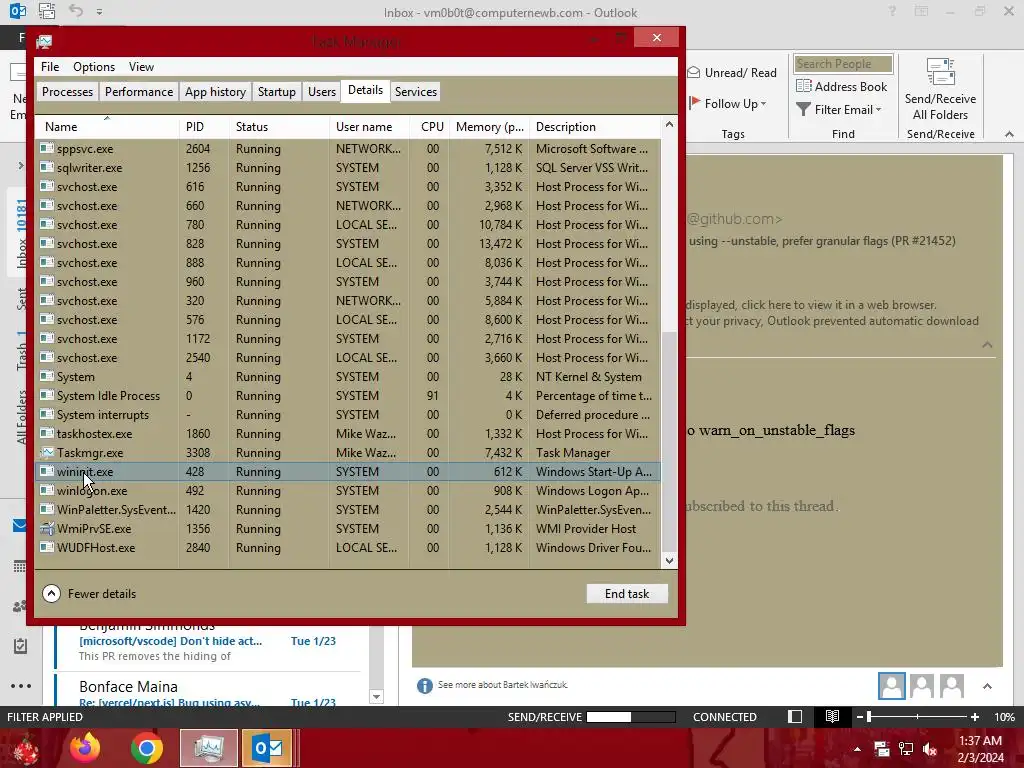Switch Outlook to Reading view icon
1024x768 pixels.
click(x=832, y=716)
